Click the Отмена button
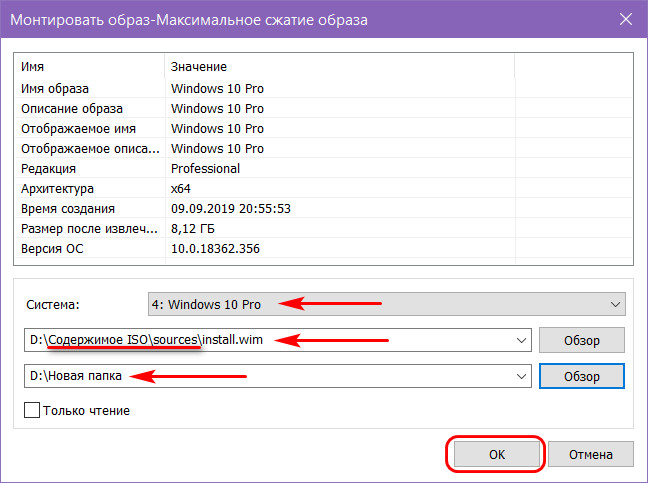Viewport: 648px width, 483px height. point(591,454)
